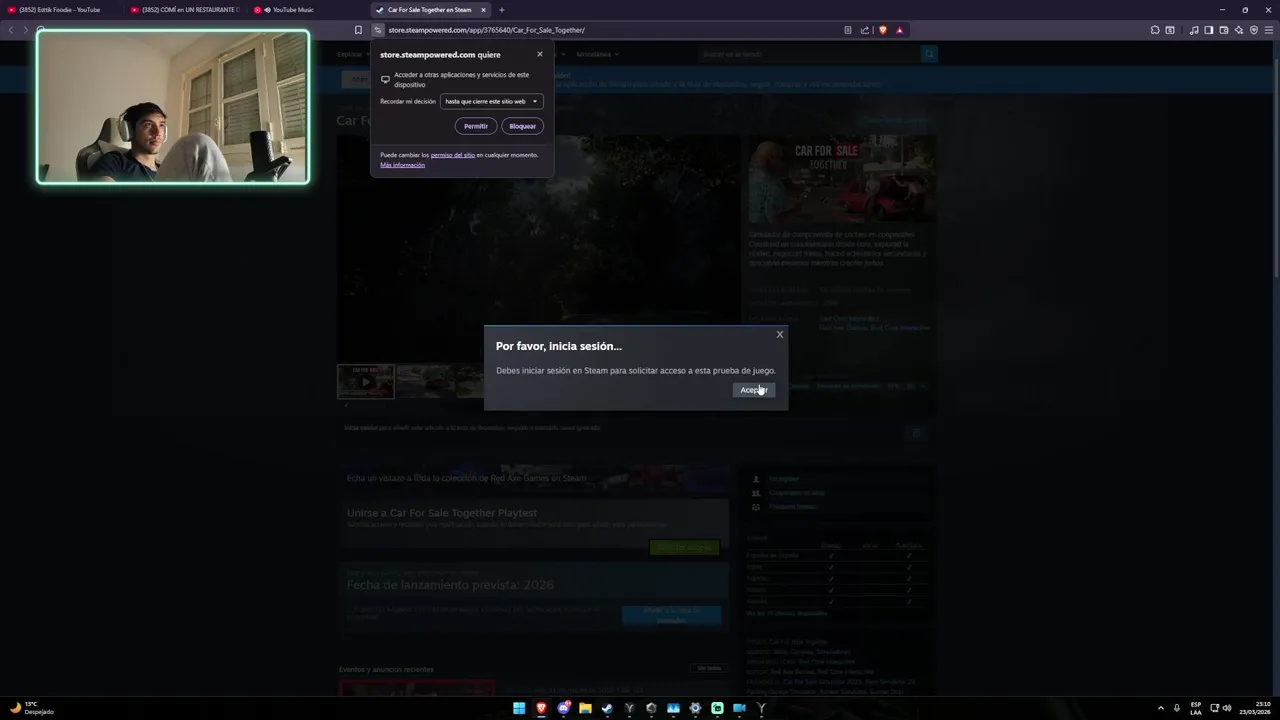Open the weather widget showing Despejado
1280x720 pixels.
pyautogui.click(x=31, y=708)
